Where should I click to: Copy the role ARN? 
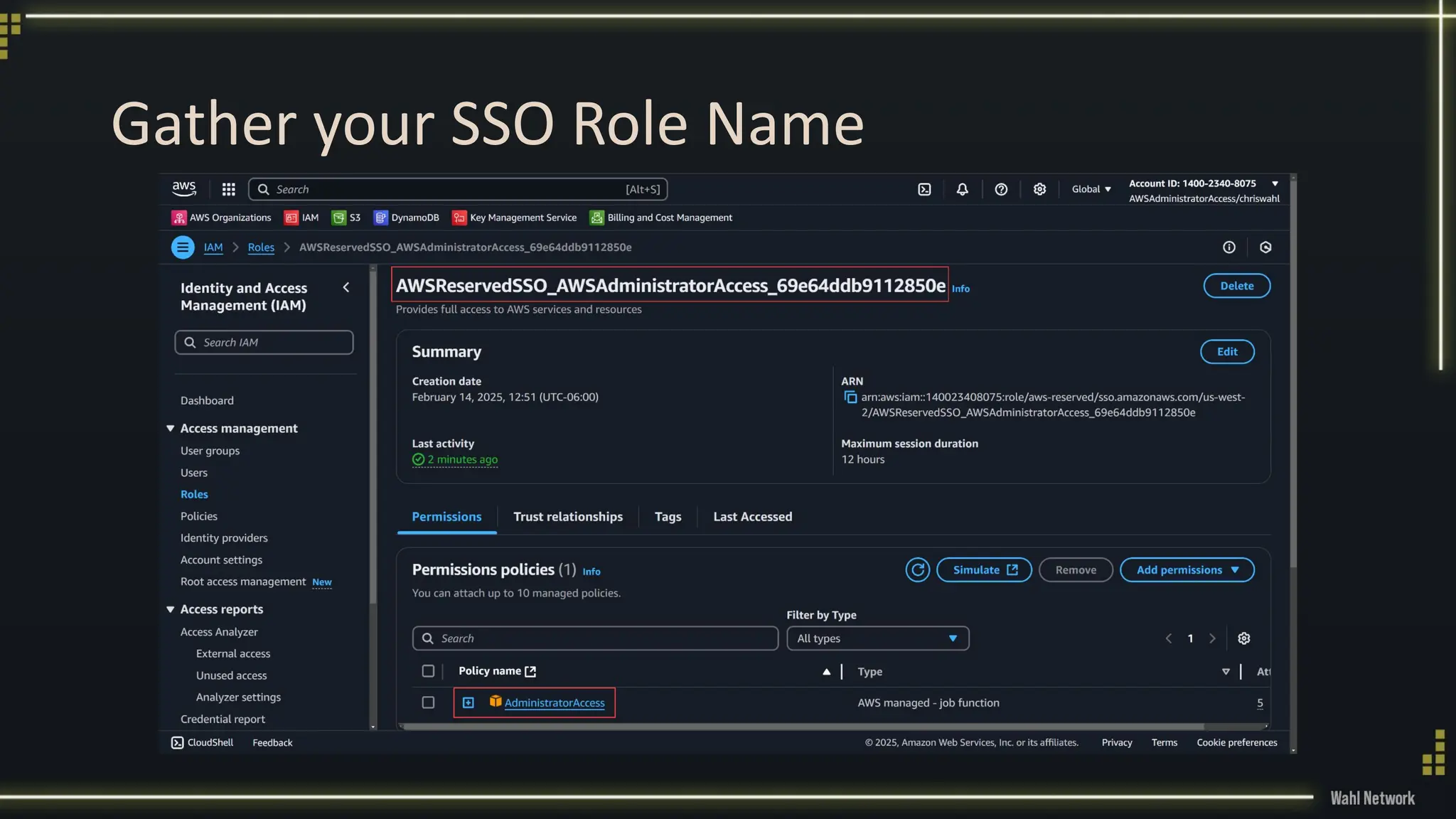(850, 397)
